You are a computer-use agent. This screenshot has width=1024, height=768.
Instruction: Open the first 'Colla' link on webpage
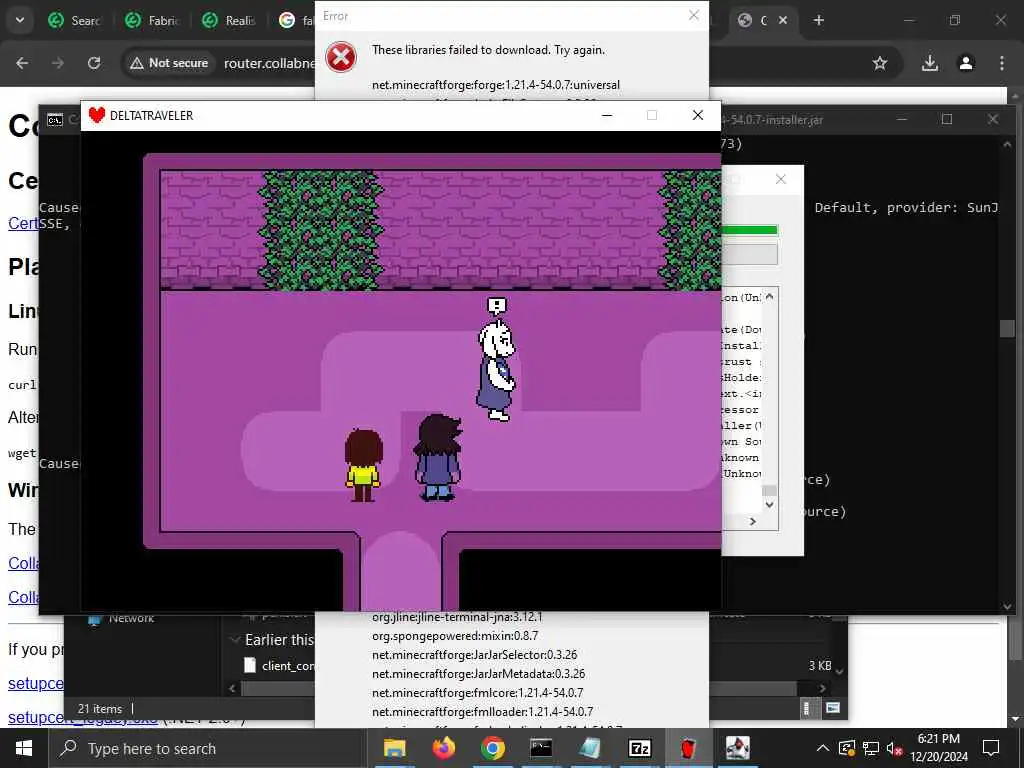(x=24, y=563)
